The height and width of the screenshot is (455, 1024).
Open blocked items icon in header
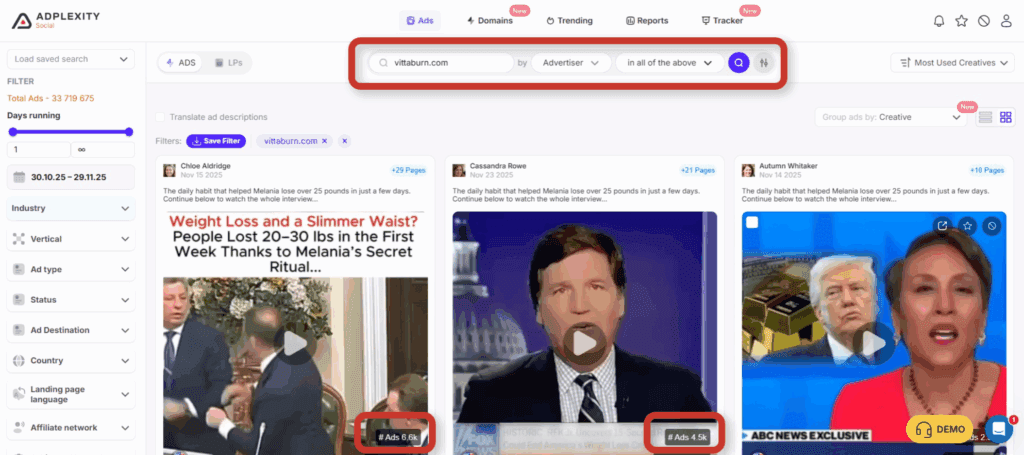(984, 21)
